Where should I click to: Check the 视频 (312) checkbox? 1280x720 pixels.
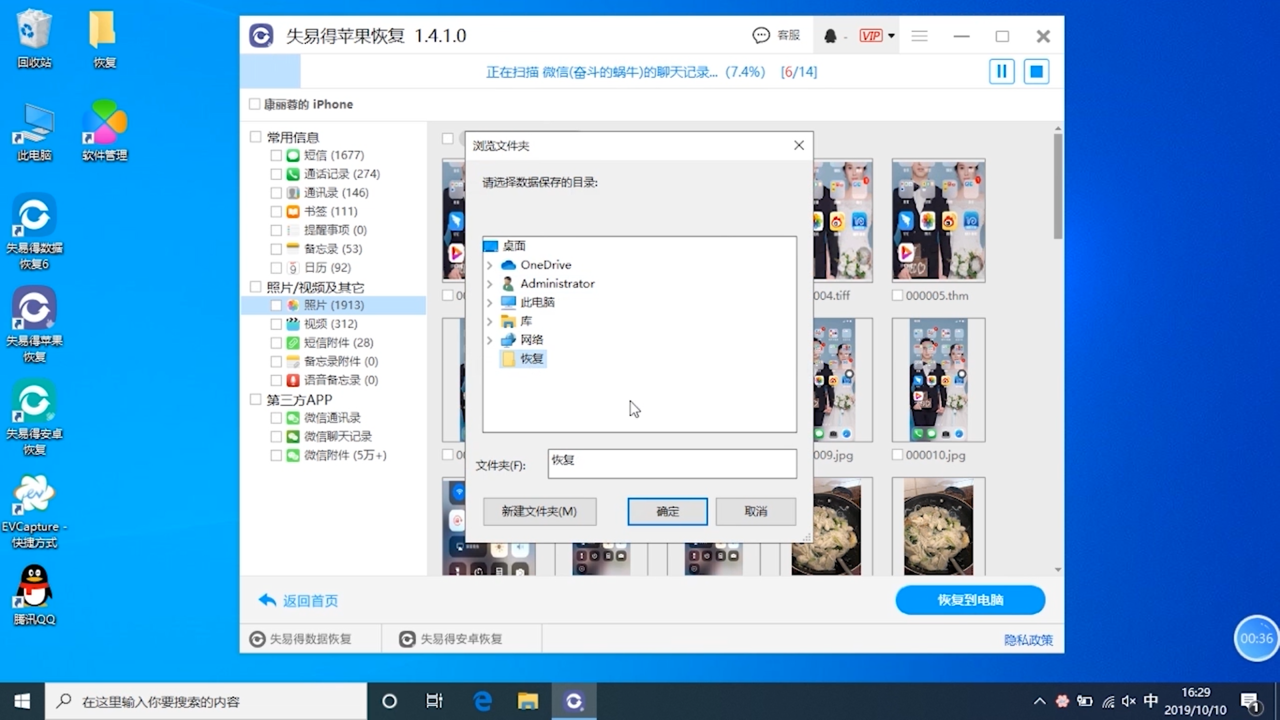pos(276,324)
